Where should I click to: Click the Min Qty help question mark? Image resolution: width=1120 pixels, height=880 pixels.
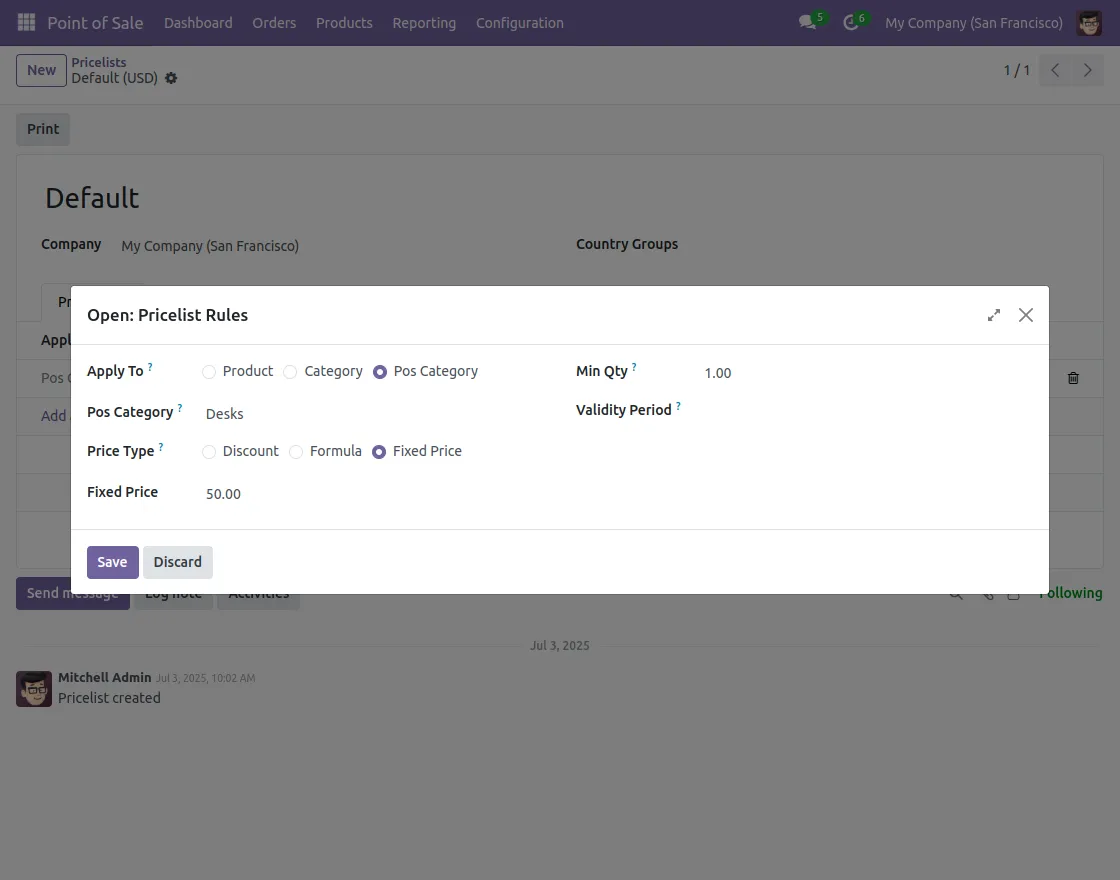(x=634, y=366)
